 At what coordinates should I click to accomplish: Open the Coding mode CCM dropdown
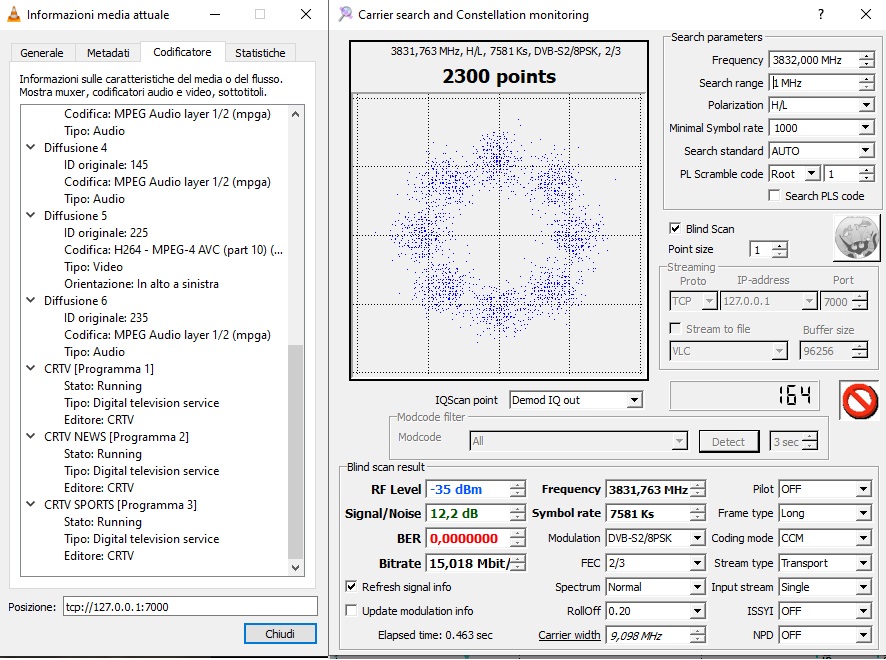click(863, 538)
